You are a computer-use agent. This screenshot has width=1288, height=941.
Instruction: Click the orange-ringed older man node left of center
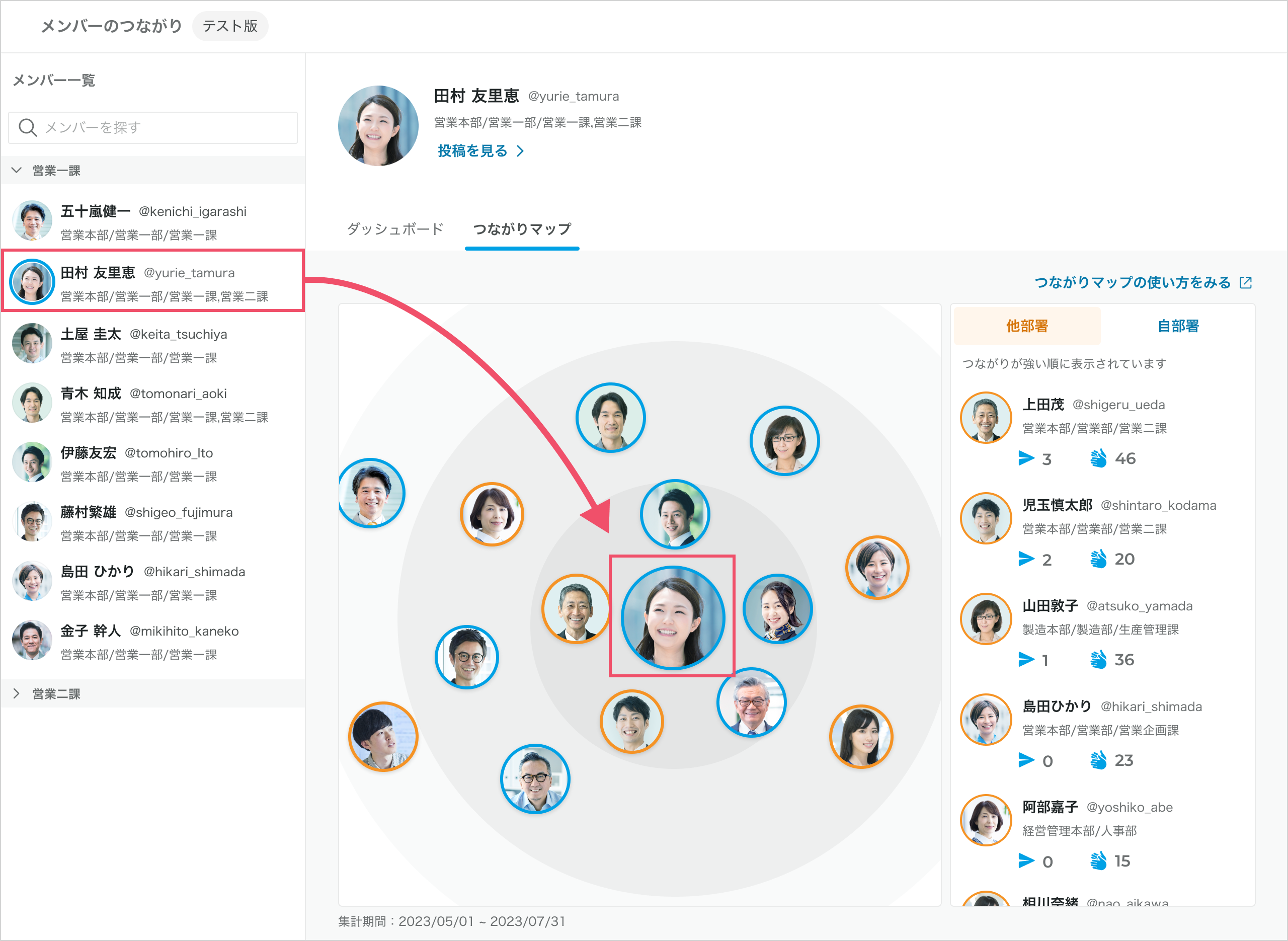click(576, 609)
